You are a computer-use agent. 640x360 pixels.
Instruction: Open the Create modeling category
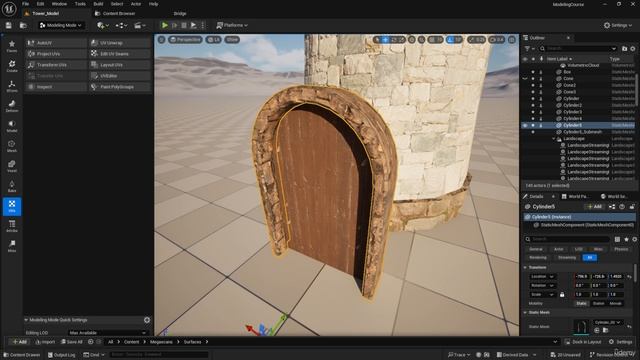click(x=12, y=66)
